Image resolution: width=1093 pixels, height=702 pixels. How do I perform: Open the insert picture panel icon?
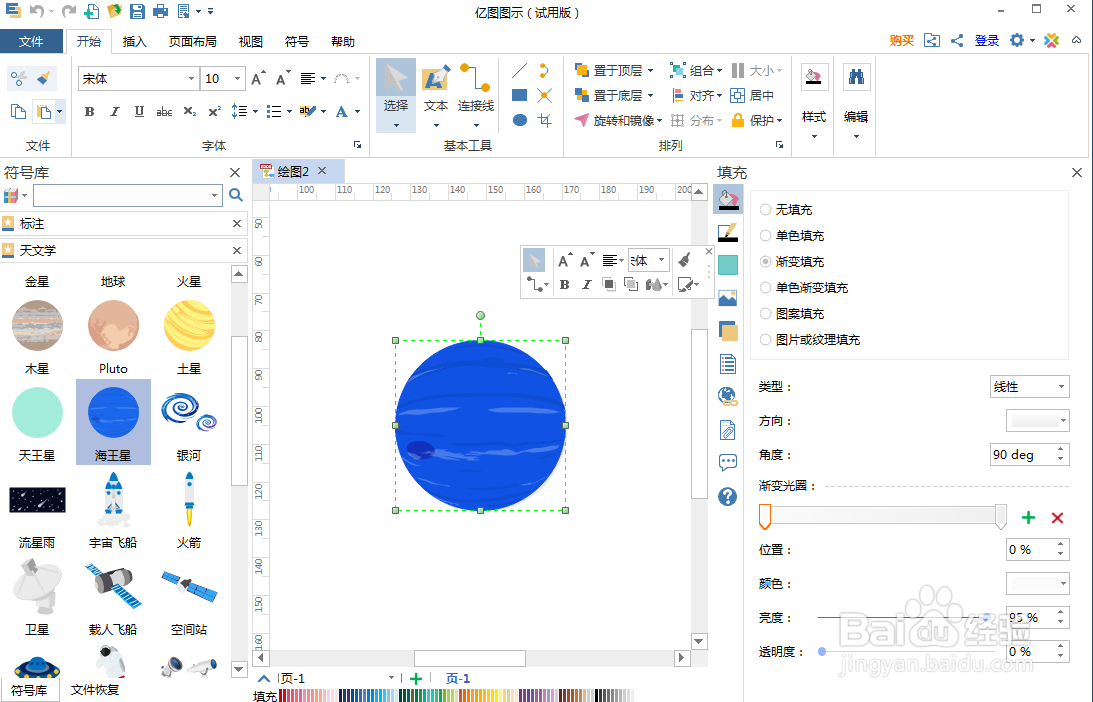pos(727,298)
